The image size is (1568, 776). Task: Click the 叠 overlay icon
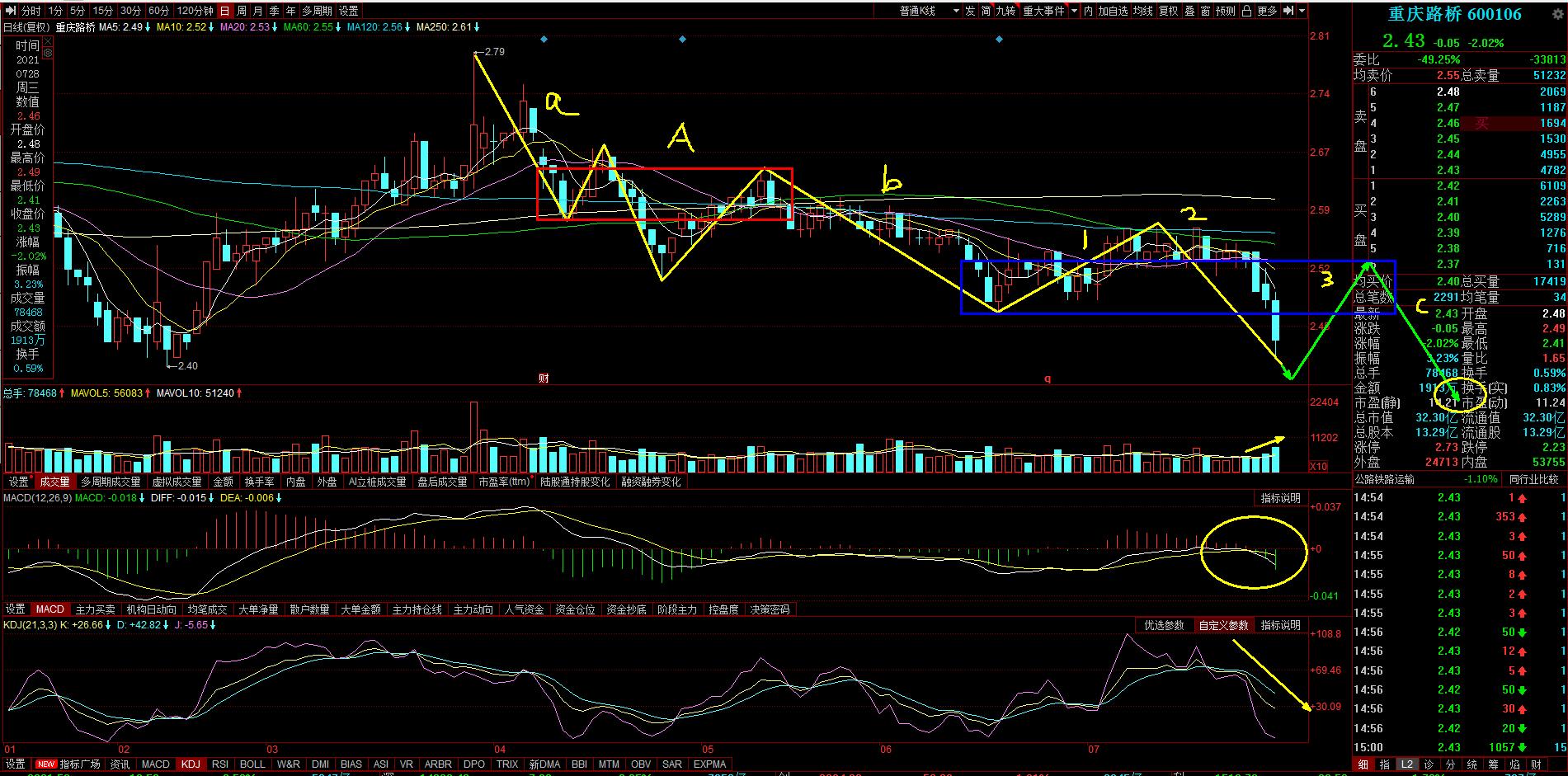click(1189, 11)
